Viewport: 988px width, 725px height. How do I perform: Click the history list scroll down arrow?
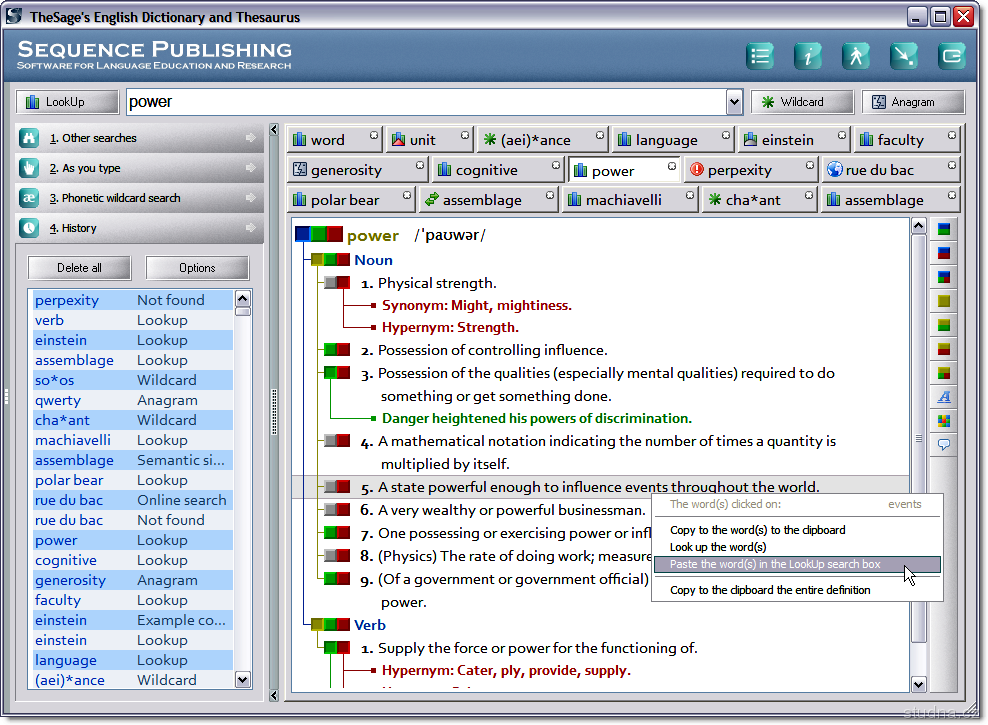point(242,680)
